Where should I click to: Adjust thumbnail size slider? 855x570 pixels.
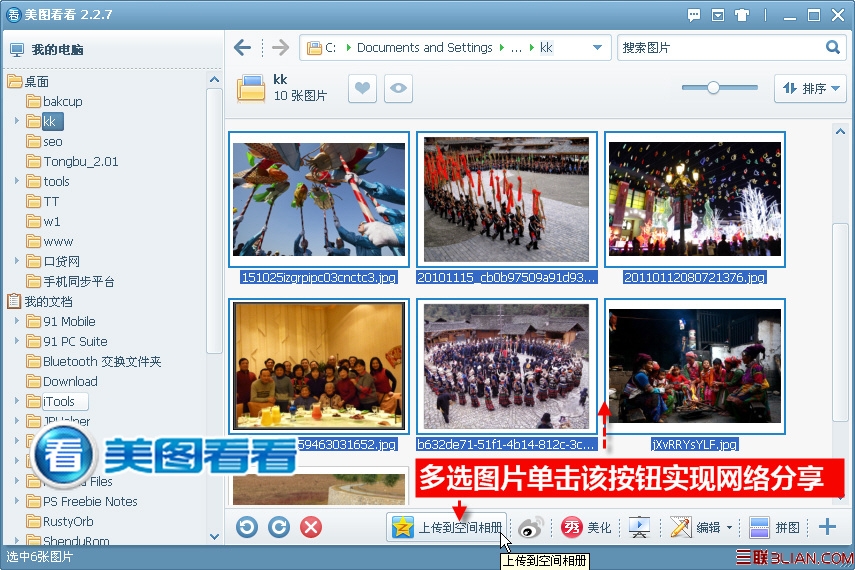[x=713, y=87]
